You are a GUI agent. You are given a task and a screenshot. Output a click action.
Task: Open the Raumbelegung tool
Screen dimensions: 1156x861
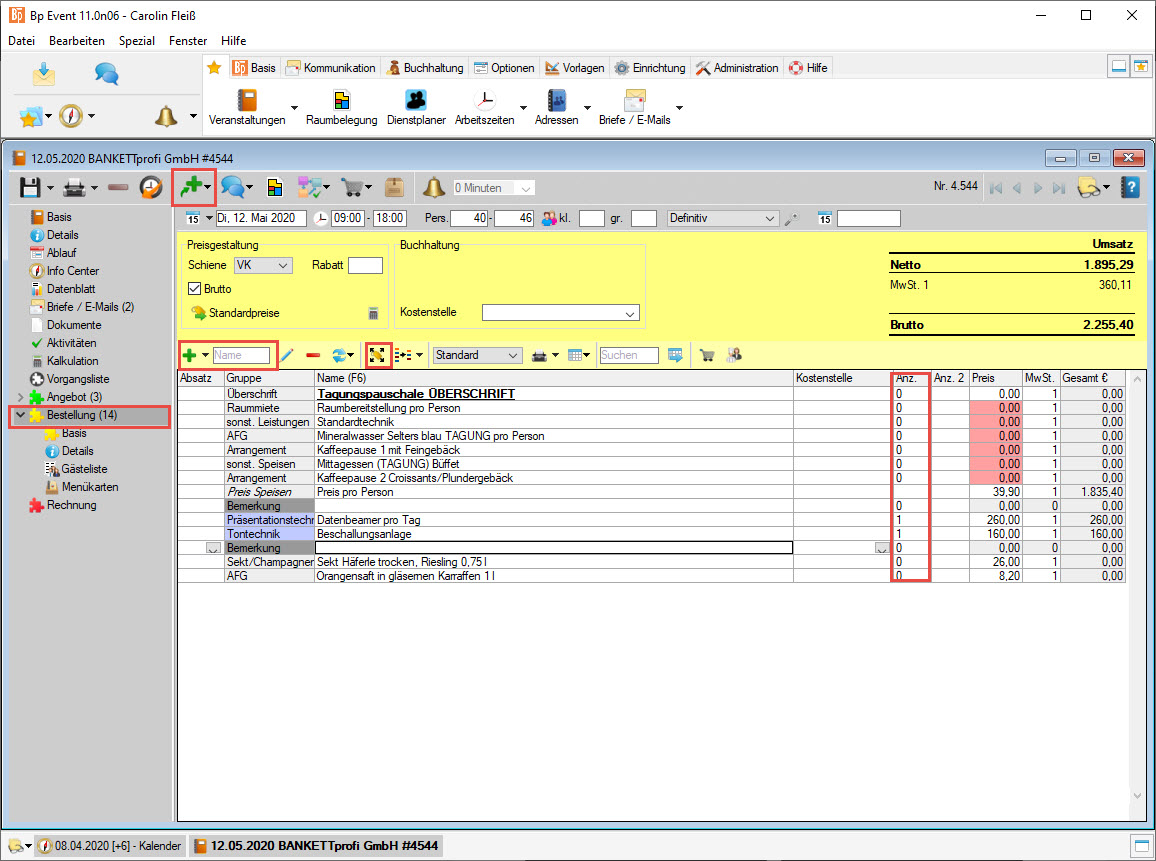pyautogui.click(x=342, y=101)
